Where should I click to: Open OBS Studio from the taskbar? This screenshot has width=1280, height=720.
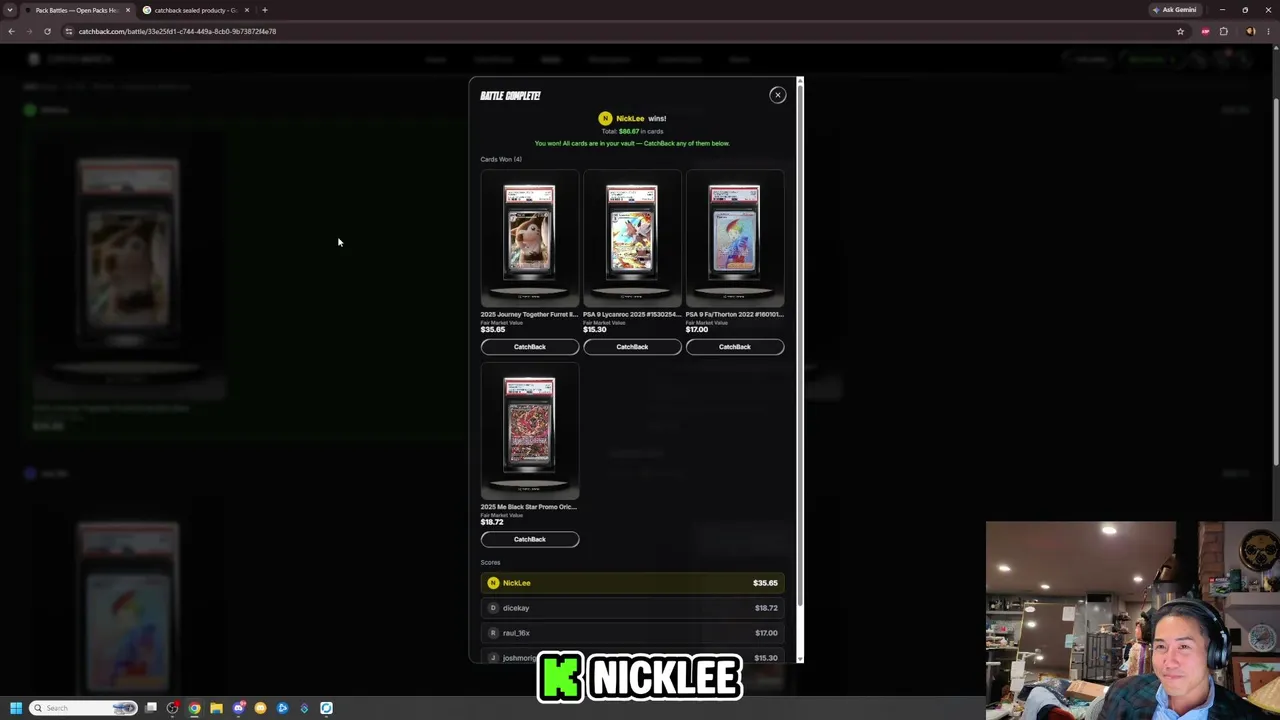173,708
